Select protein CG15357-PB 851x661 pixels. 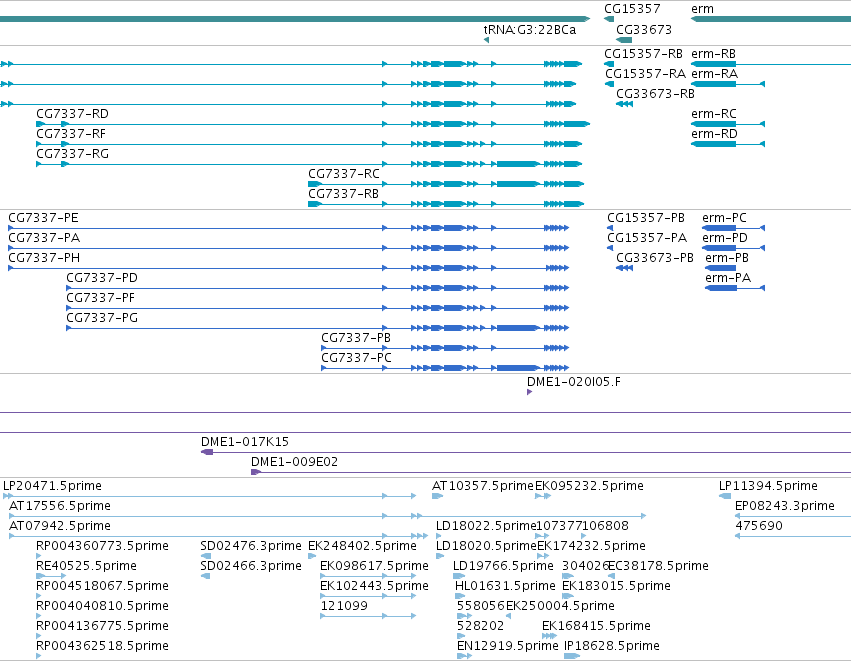tap(646, 218)
